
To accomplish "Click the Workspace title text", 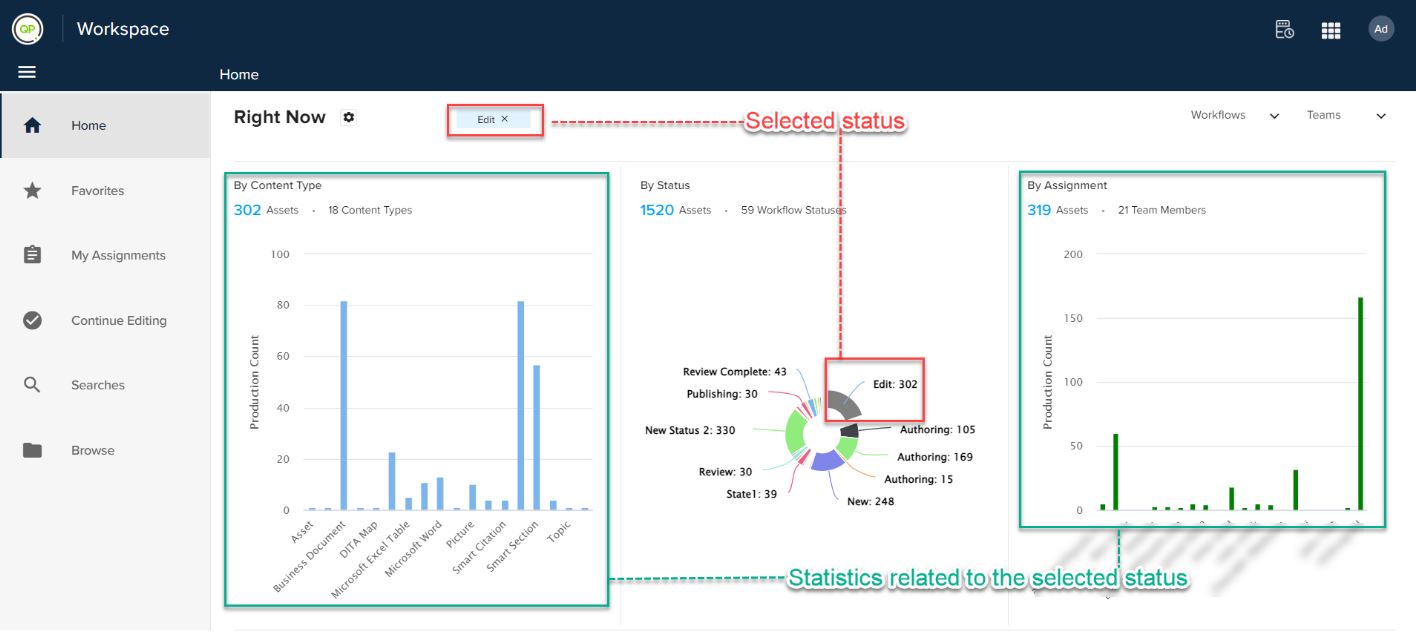I will click(123, 29).
